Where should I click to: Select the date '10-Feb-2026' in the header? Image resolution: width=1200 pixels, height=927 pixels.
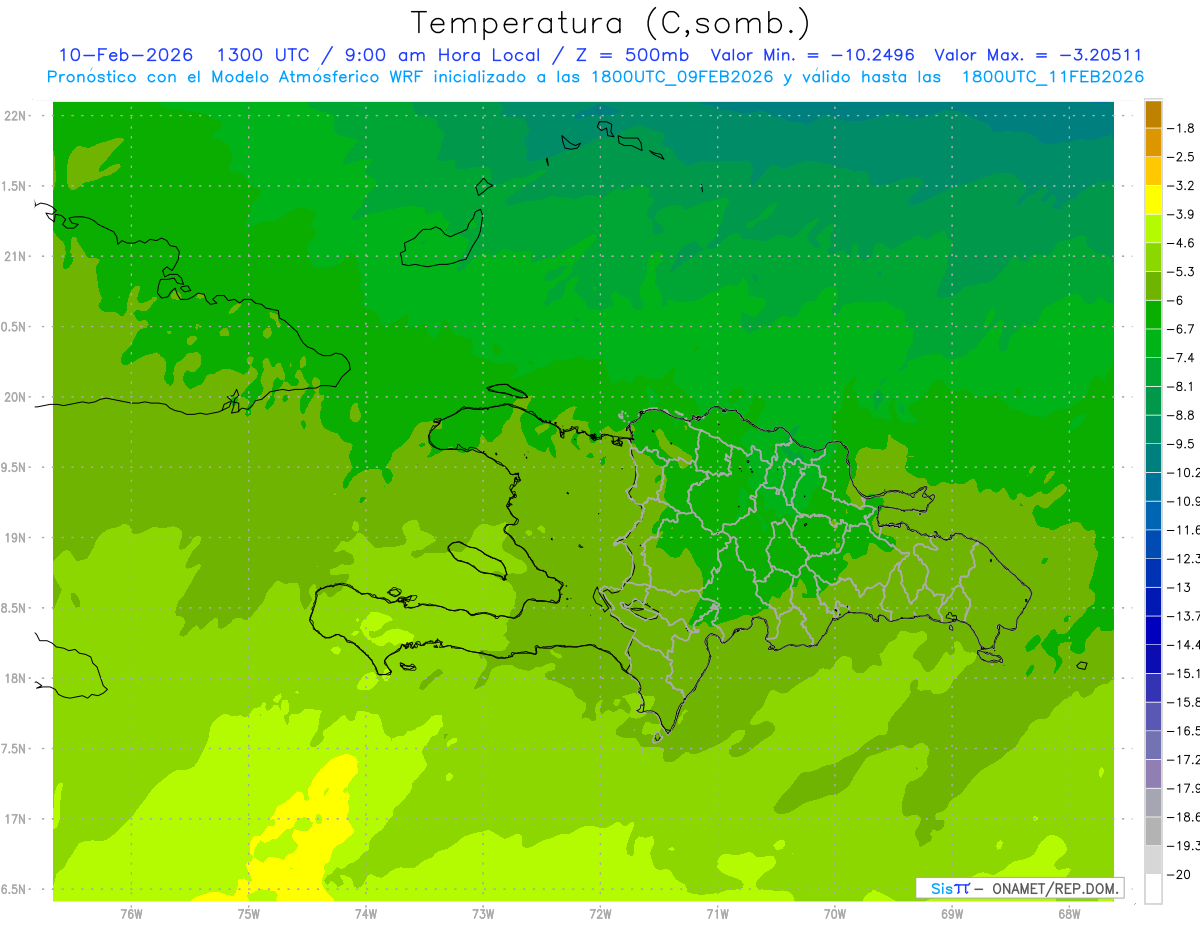click(x=125, y=55)
